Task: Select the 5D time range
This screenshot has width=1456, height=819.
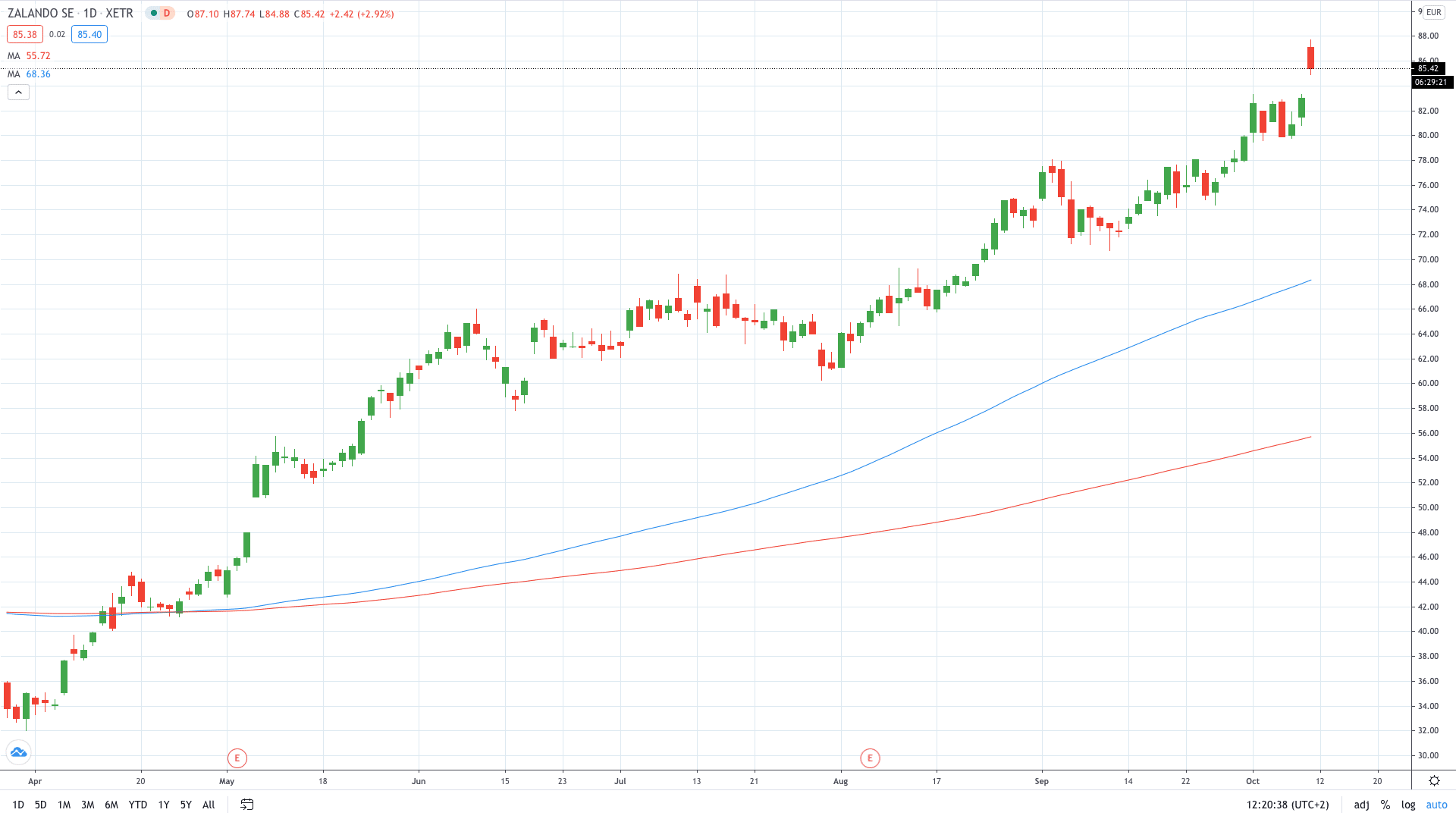Action: tap(41, 805)
